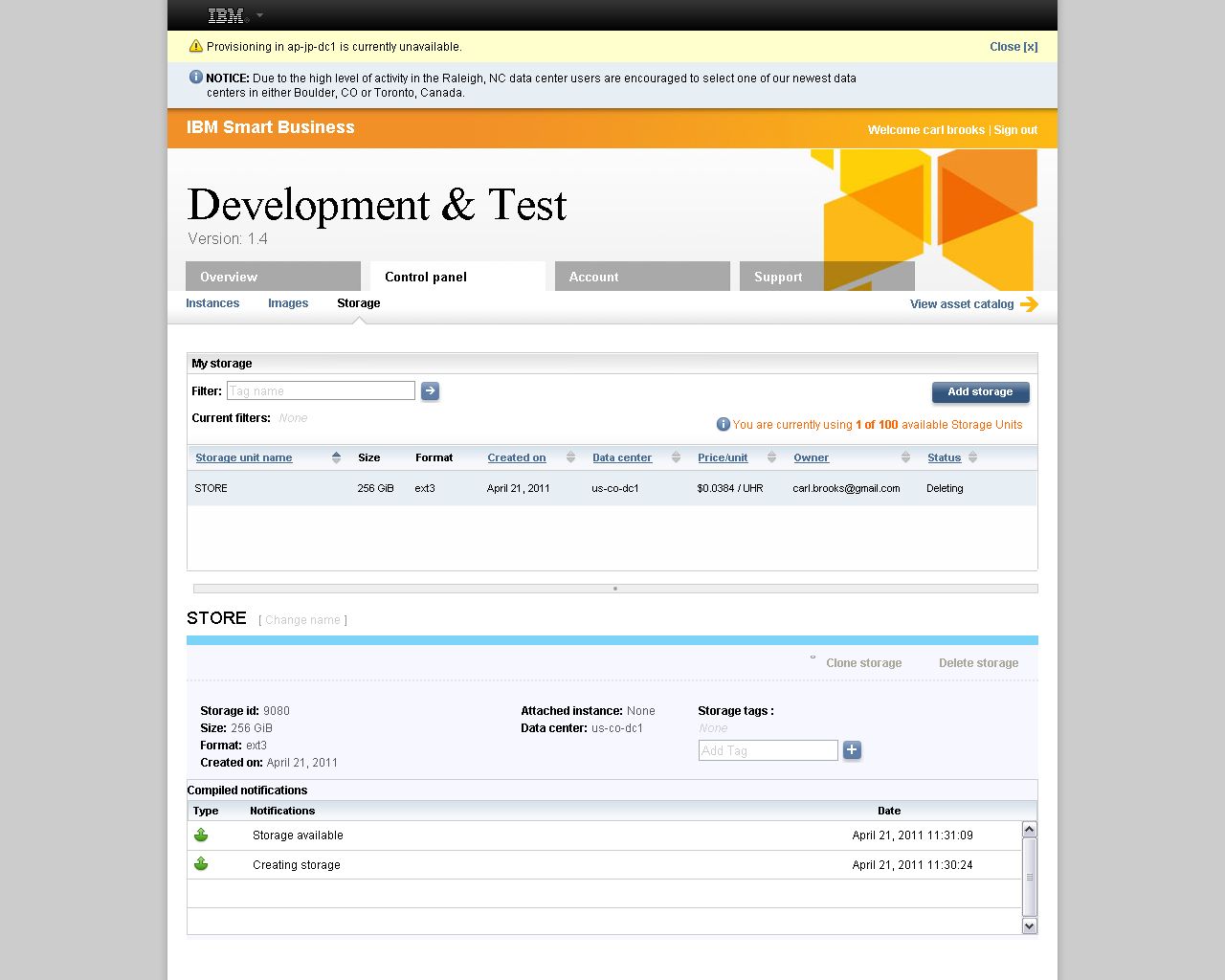Grab the horizontal splitter bar below storage table
The image size is (1225, 980).
coord(615,589)
